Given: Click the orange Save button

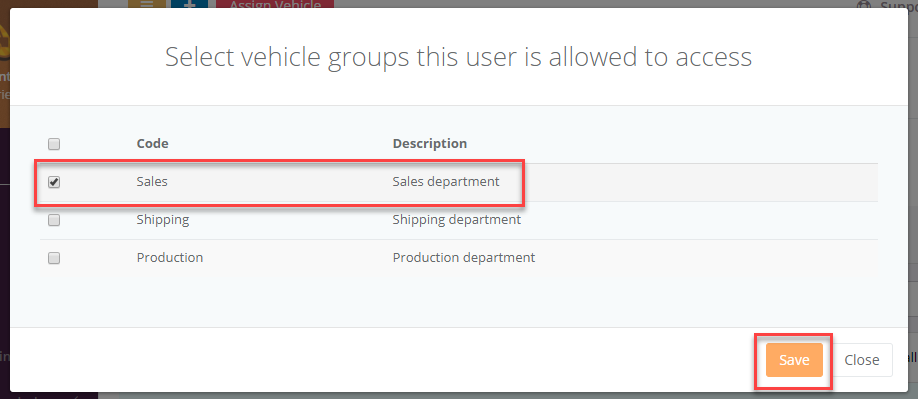Looking at the screenshot, I should click(794, 360).
